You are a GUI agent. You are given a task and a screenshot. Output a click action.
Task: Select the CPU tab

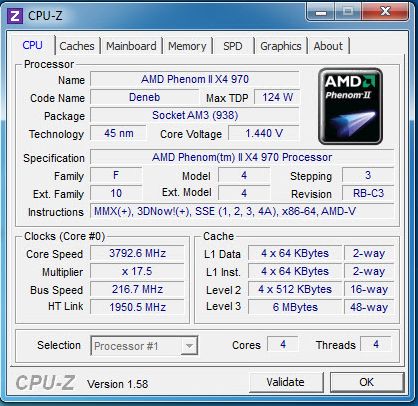coord(32,45)
